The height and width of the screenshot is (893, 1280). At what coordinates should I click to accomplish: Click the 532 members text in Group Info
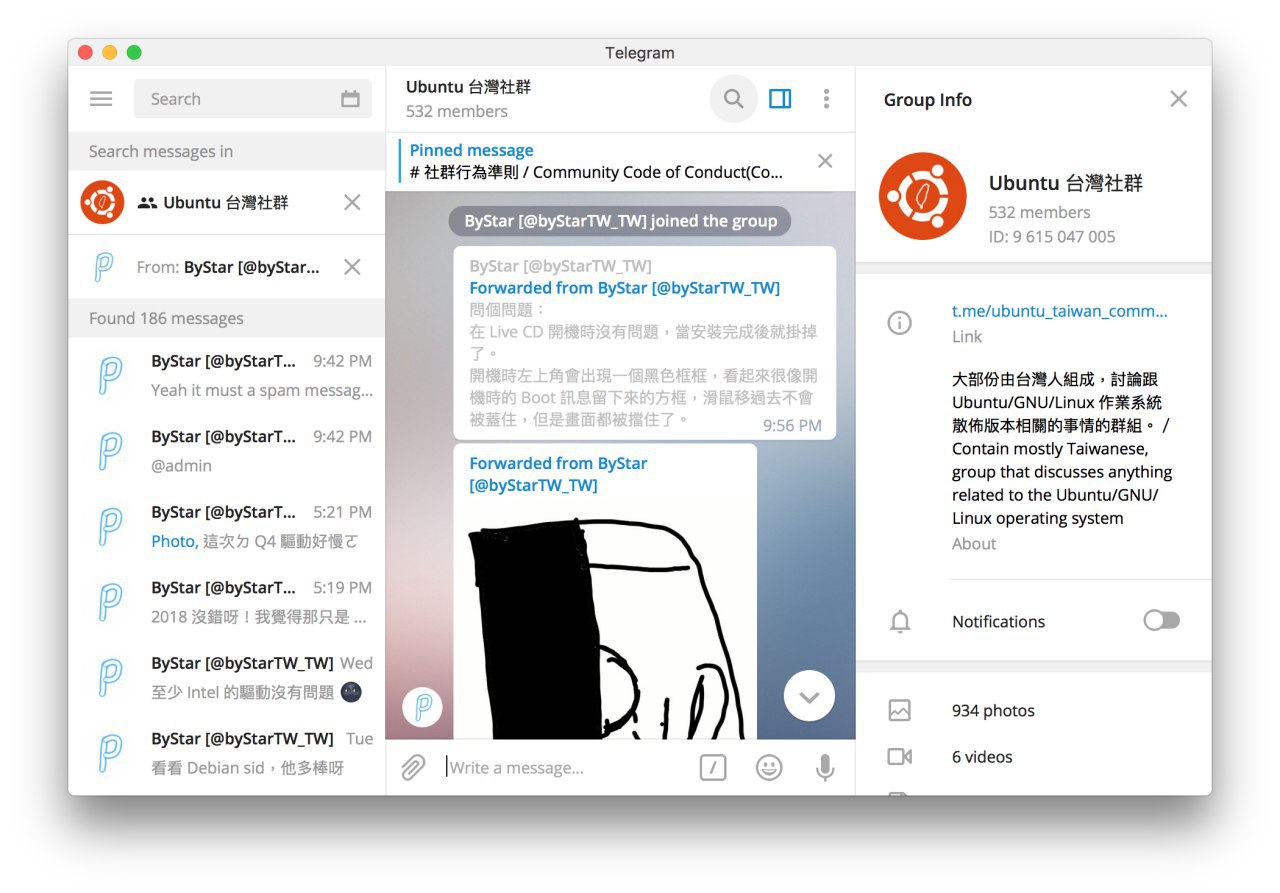coord(1039,212)
